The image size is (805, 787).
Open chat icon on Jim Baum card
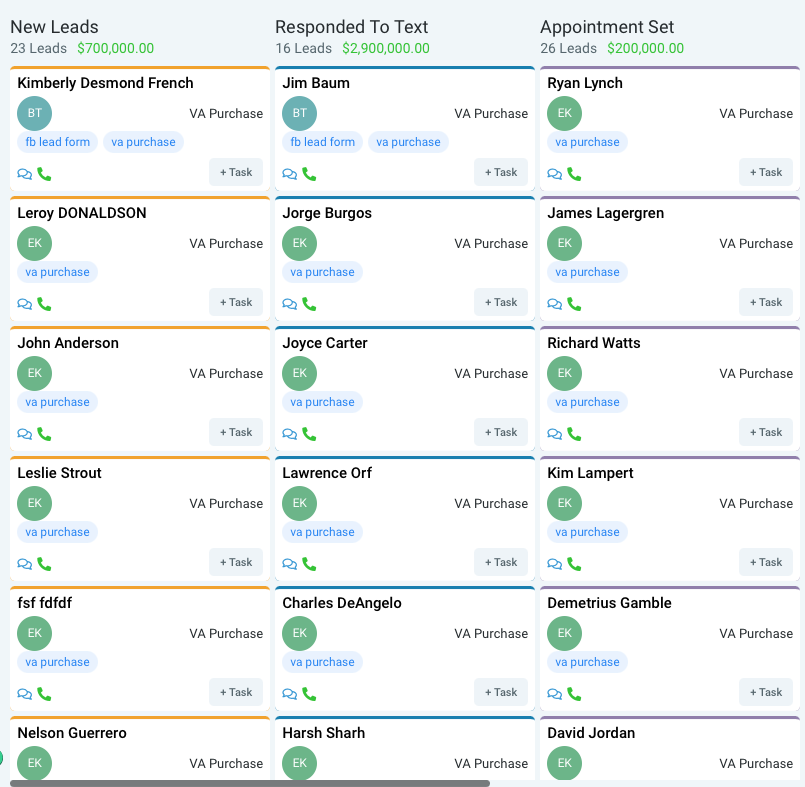pyautogui.click(x=290, y=174)
